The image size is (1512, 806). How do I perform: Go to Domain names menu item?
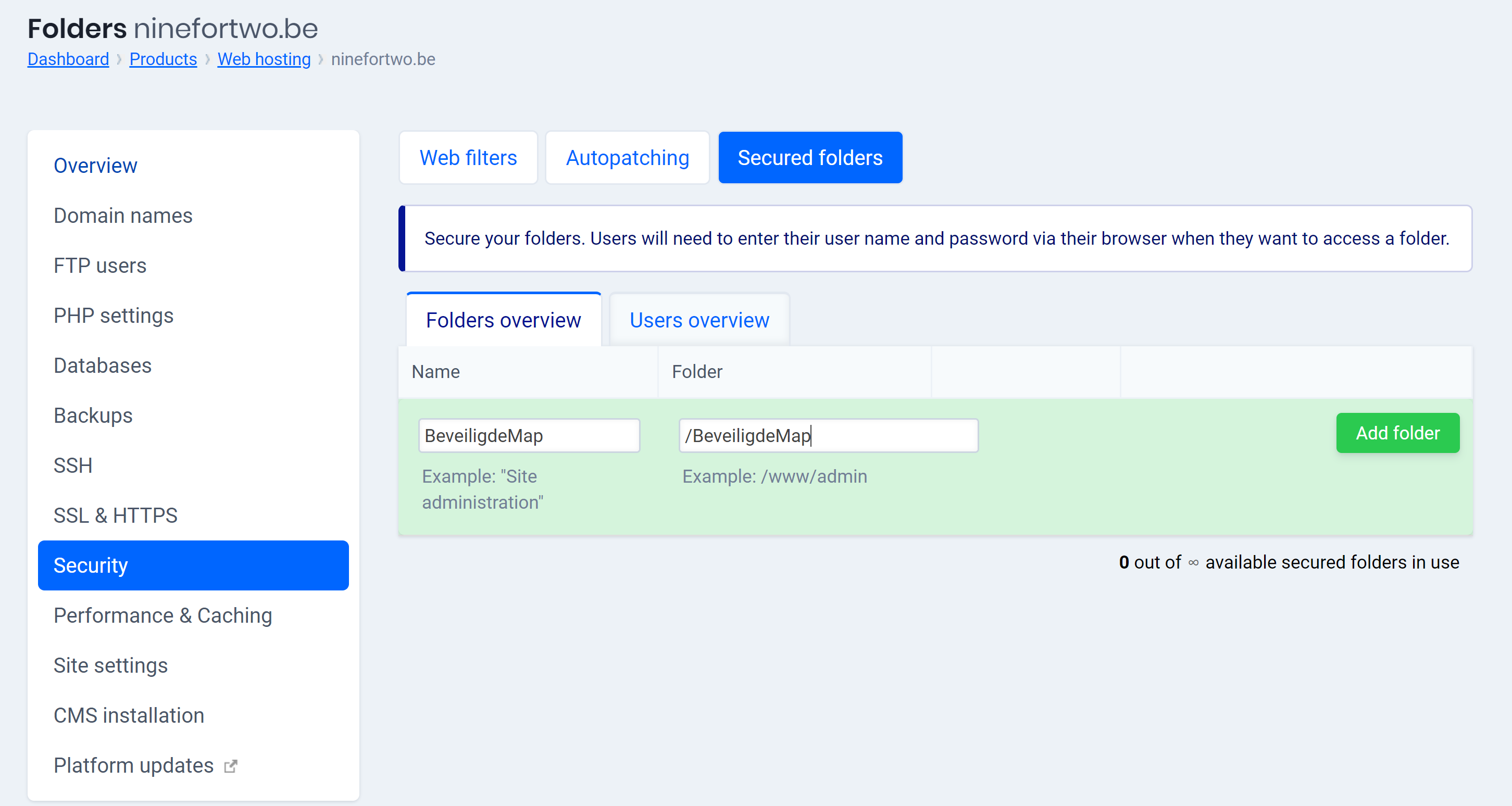[123, 216]
